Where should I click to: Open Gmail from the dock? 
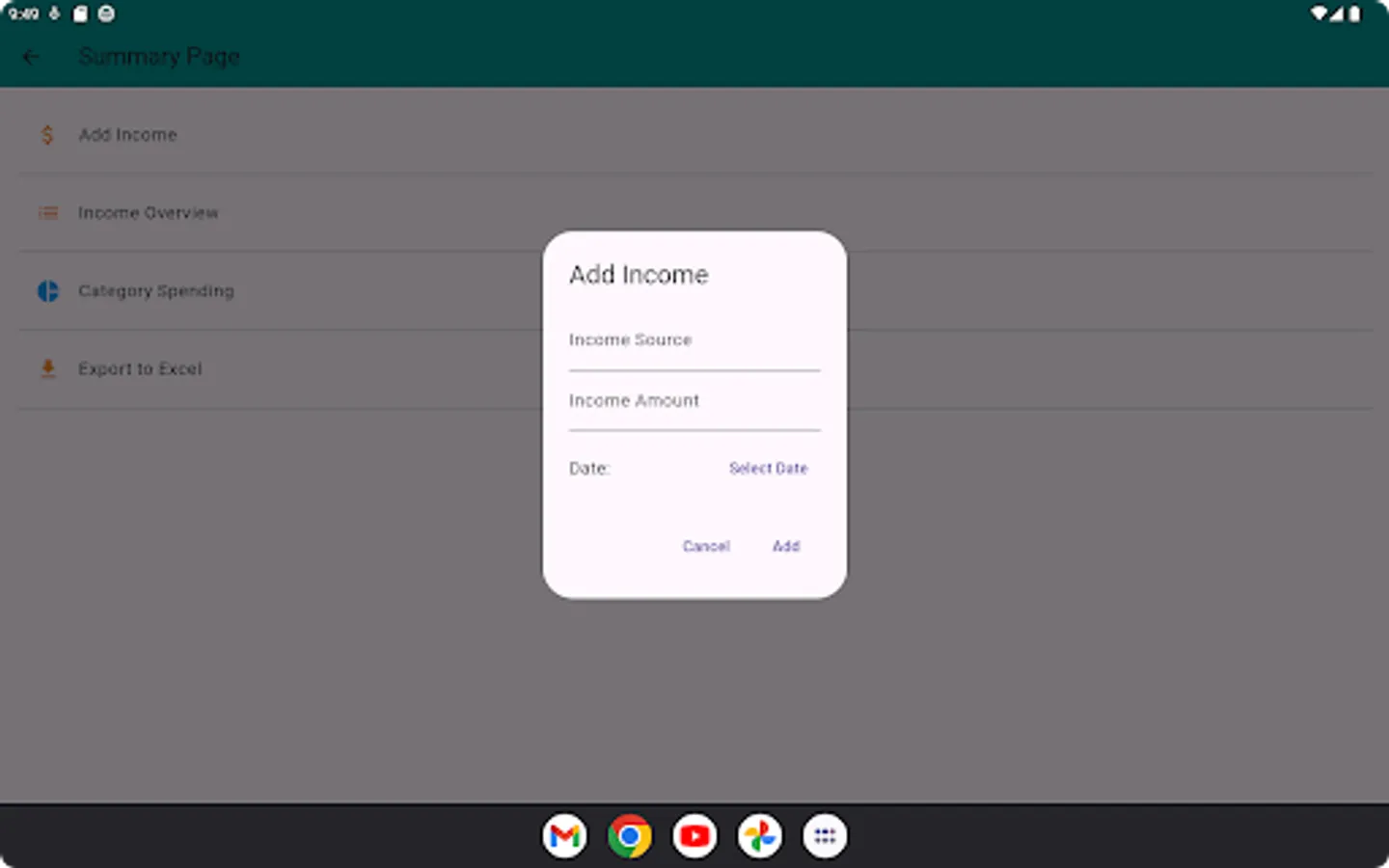pos(564,835)
